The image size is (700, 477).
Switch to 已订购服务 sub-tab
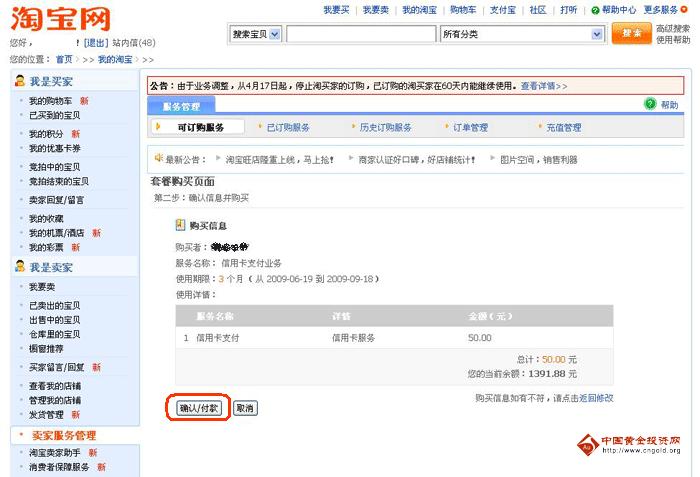tap(288, 127)
